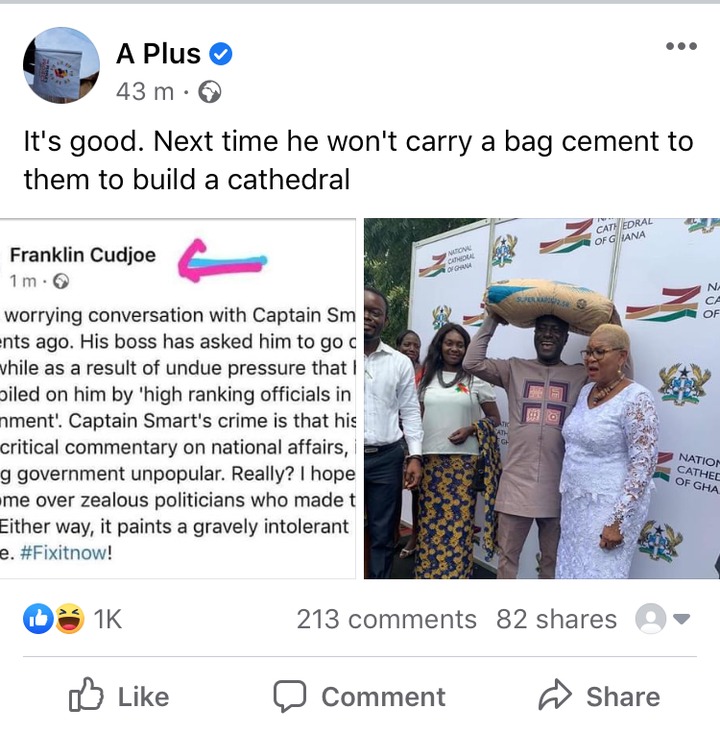Screen dimensions: 720x733
Task: Open the 213 comments link
Action: click(387, 619)
